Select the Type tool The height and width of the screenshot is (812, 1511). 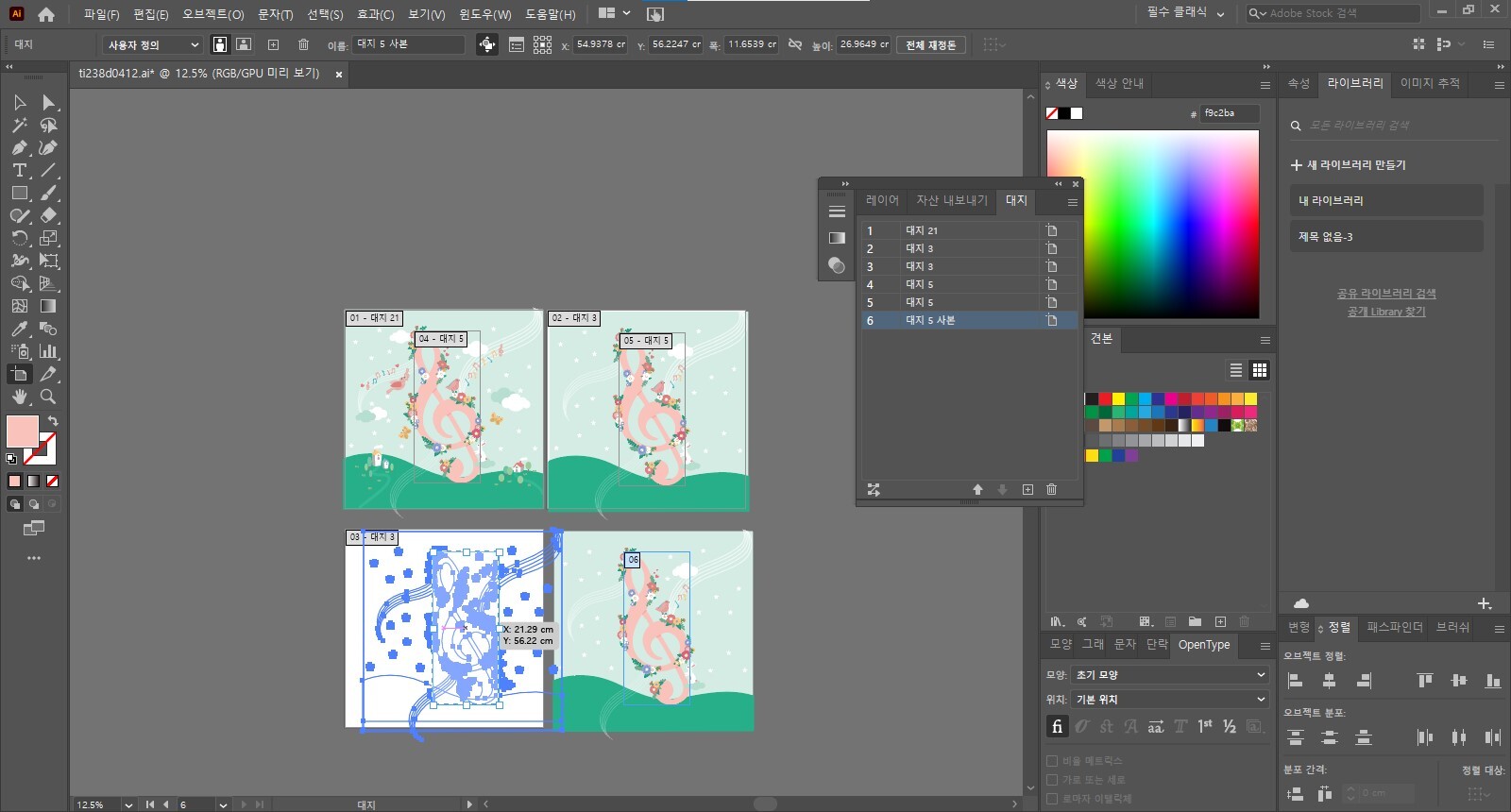pyautogui.click(x=19, y=170)
